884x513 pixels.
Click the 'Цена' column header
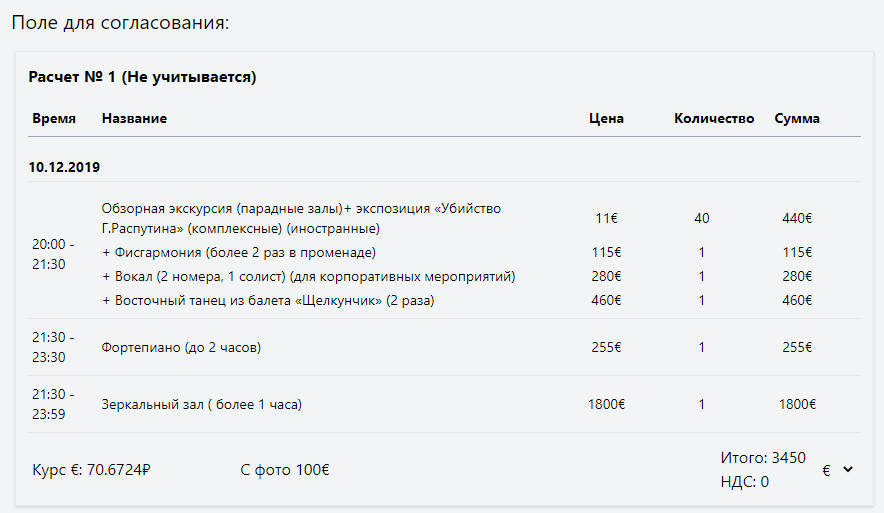pyautogui.click(x=606, y=118)
